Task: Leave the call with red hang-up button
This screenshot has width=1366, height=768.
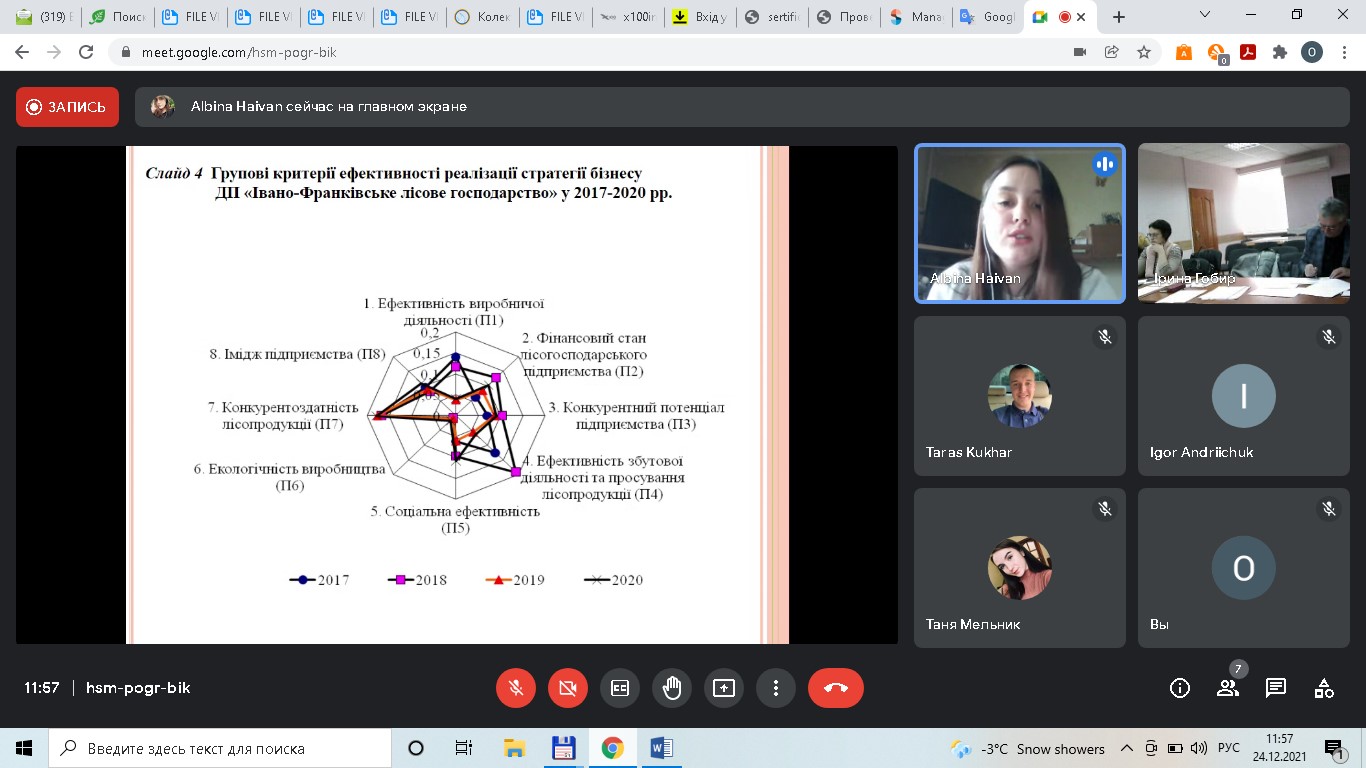Action: pos(836,688)
